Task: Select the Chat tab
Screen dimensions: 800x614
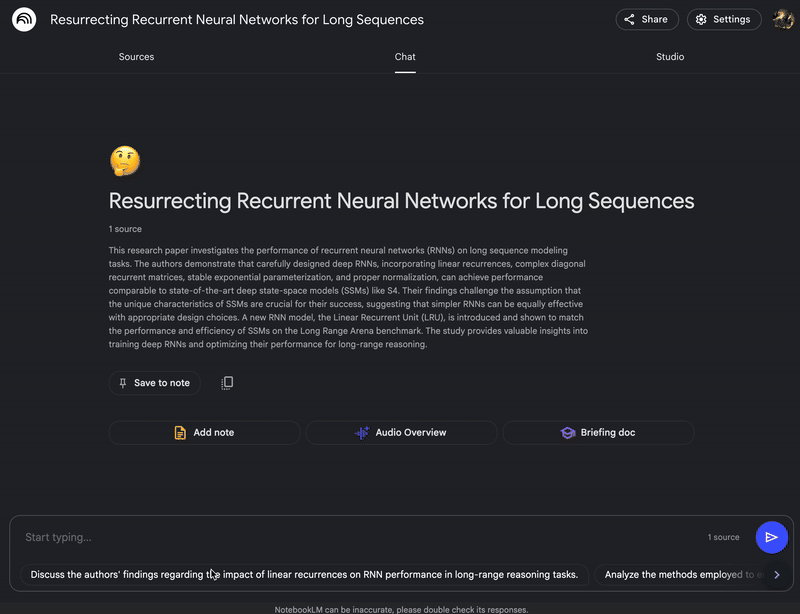Action: coord(405,57)
